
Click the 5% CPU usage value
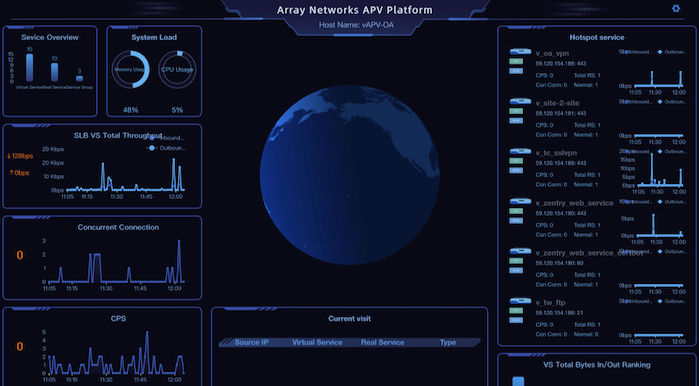(177, 110)
